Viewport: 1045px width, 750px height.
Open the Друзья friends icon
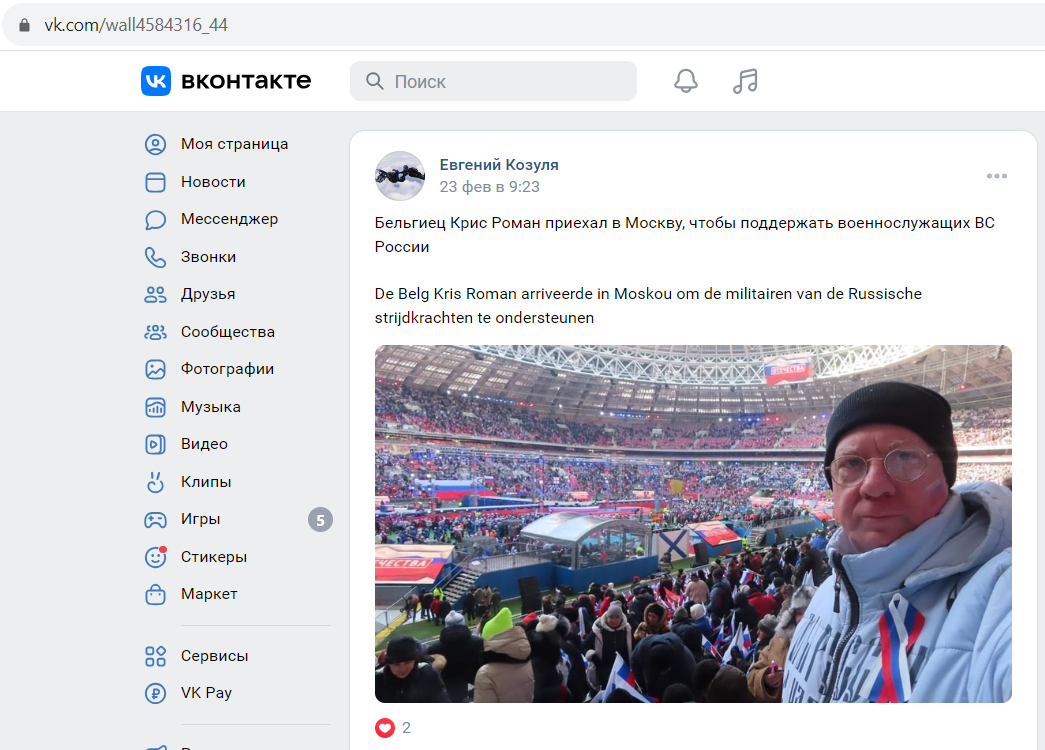pyautogui.click(x=155, y=295)
